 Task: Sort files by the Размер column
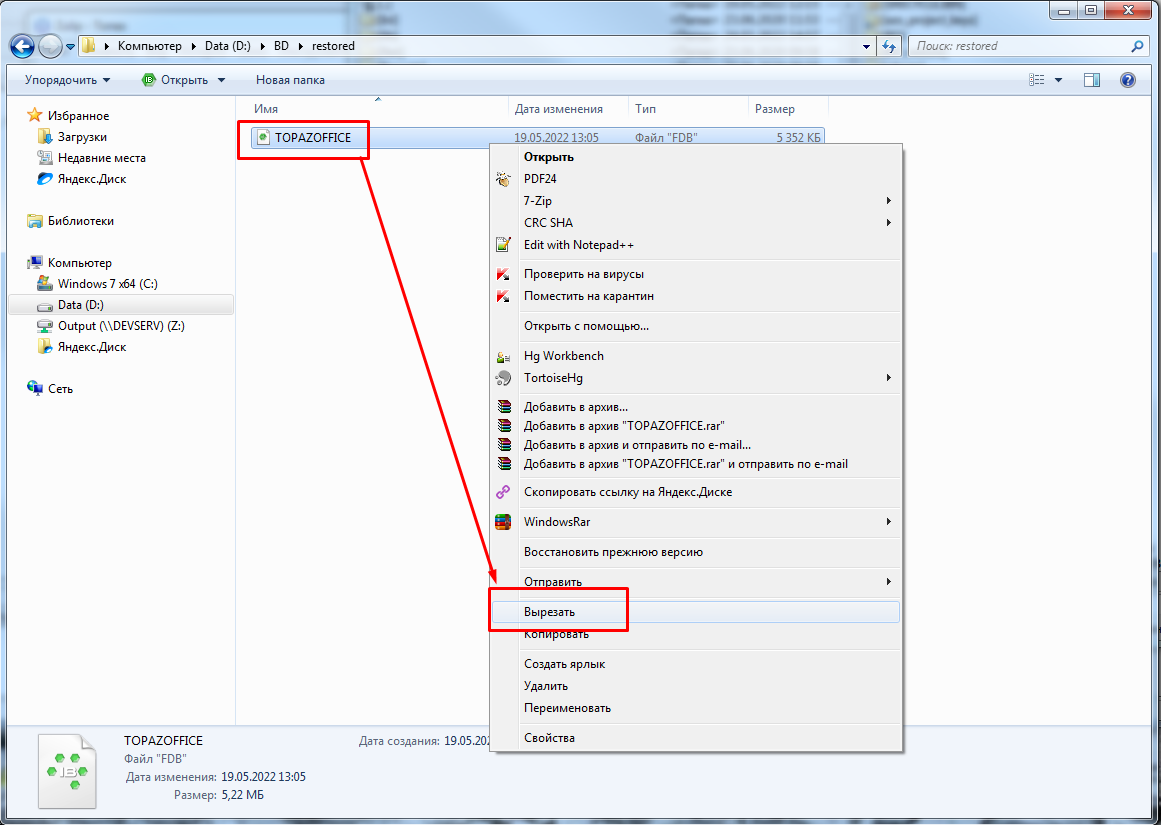[789, 109]
